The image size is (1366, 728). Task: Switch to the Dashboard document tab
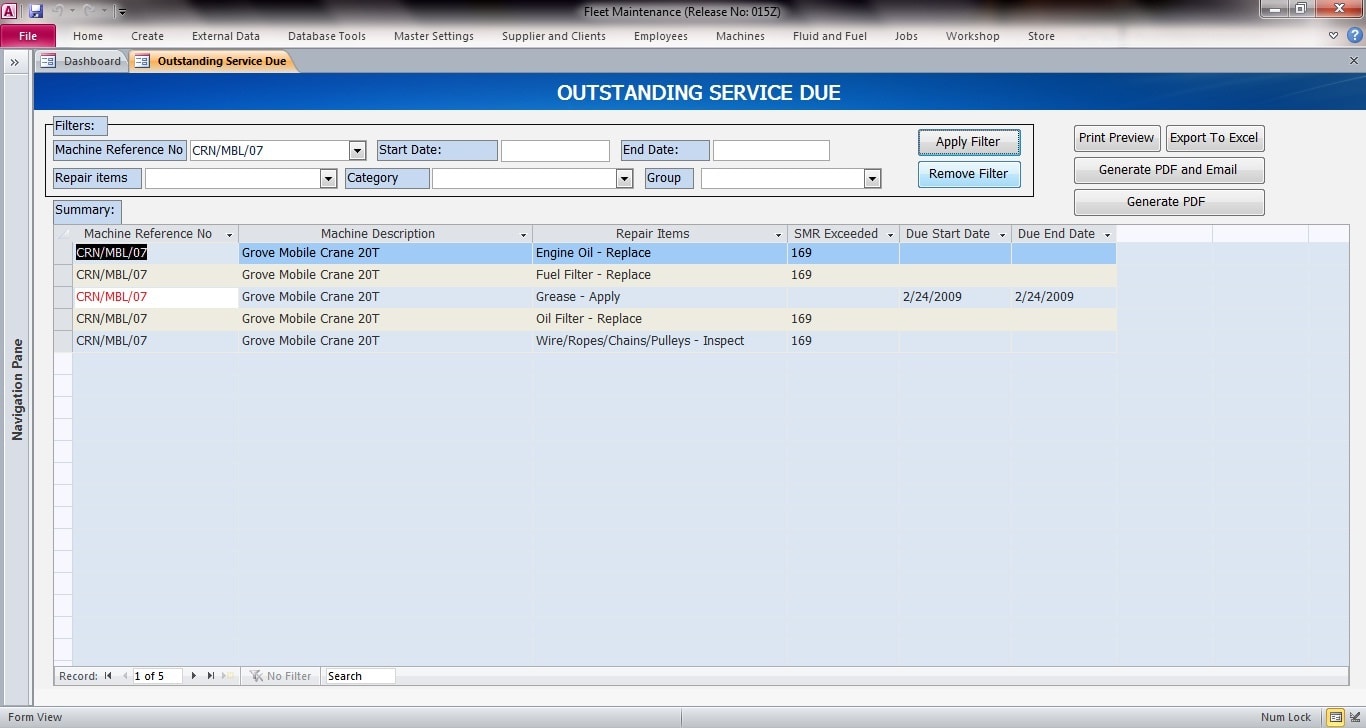click(82, 61)
